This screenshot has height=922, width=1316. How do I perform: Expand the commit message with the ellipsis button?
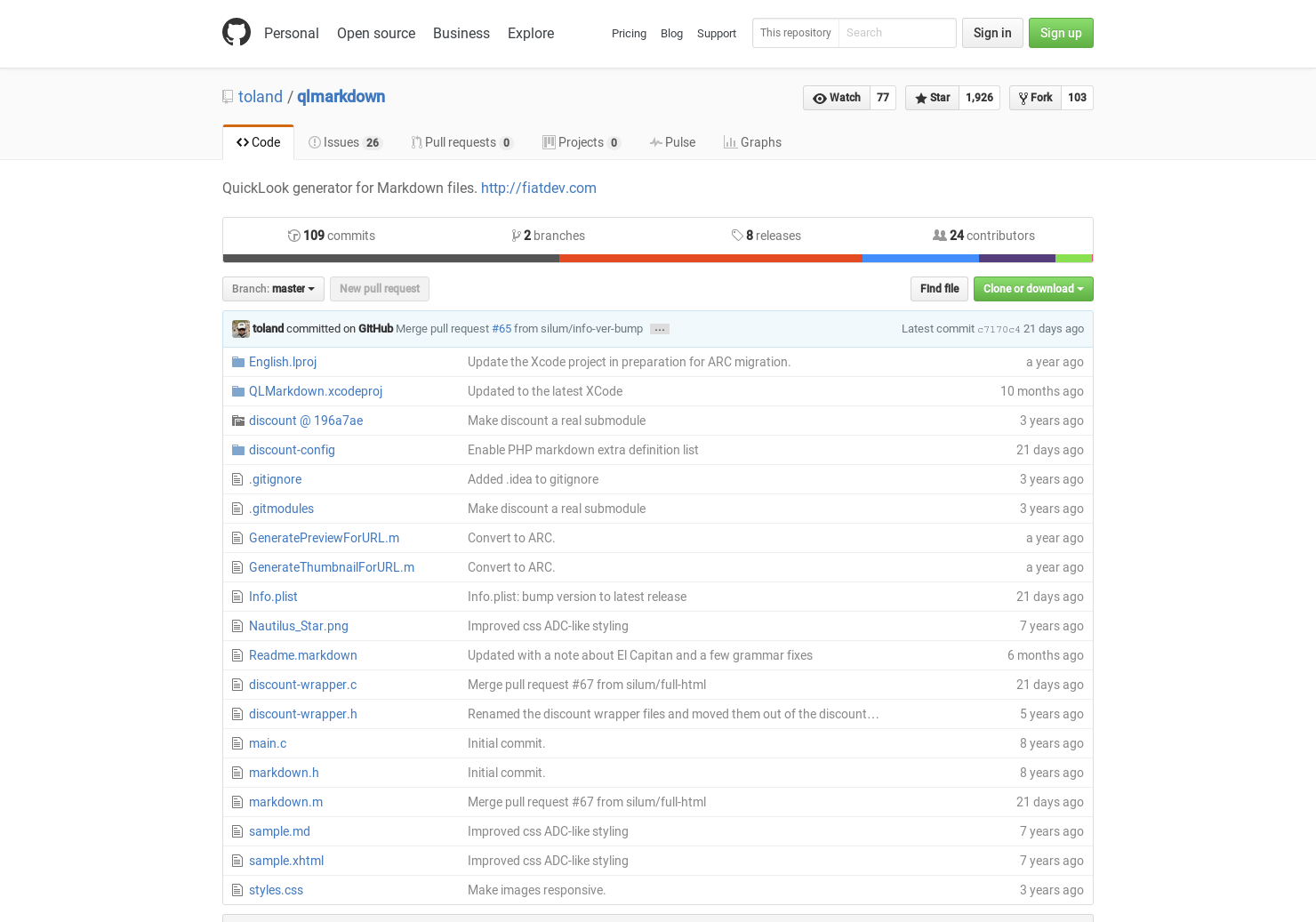click(x=659, y=328)
